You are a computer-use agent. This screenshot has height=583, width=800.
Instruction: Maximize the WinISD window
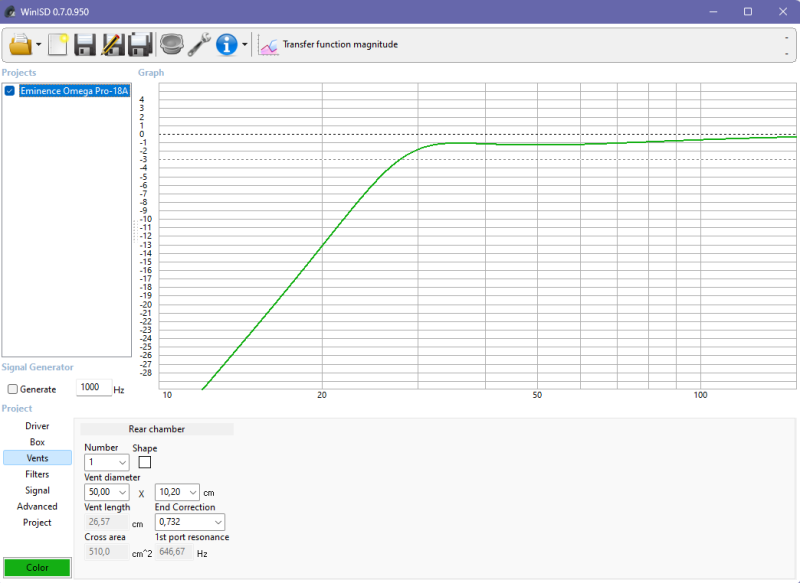click(x=748, y=11)
